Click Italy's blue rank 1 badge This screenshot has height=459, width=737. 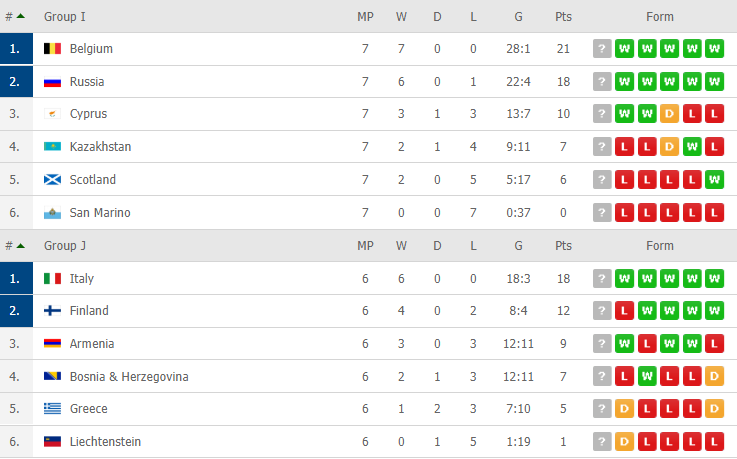[x=16, y=279]
